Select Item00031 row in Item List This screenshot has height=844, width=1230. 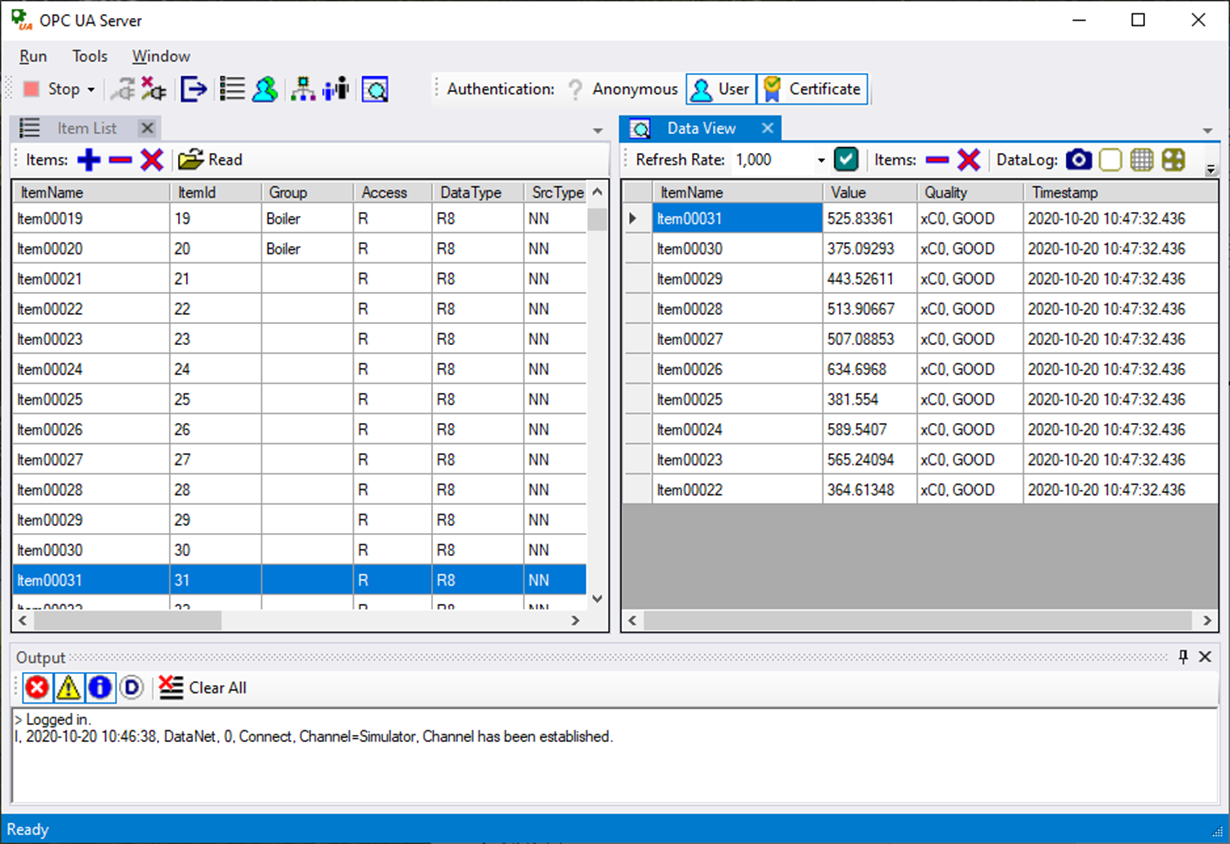point(299,580)
